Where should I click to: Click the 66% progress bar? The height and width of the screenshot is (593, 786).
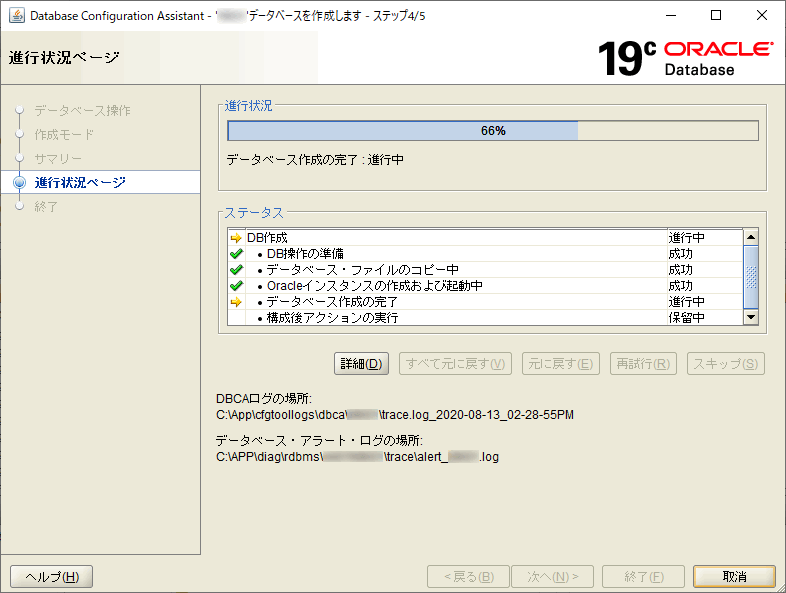point(493,131)
